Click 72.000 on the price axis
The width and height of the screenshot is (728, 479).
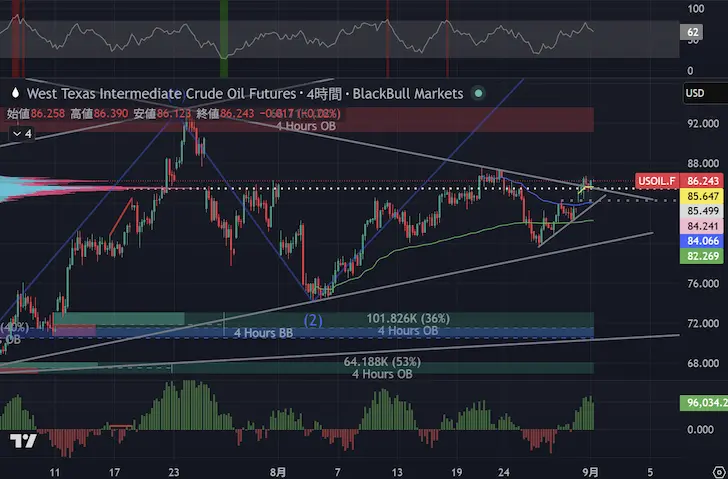[703, 324]
